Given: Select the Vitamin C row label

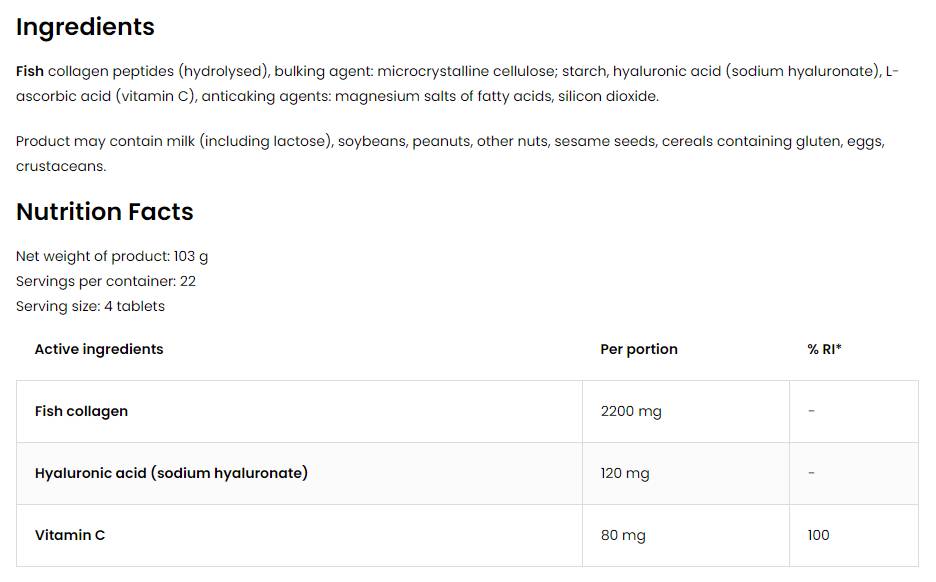Looking at the screenshot, I should tap(70, 535).
